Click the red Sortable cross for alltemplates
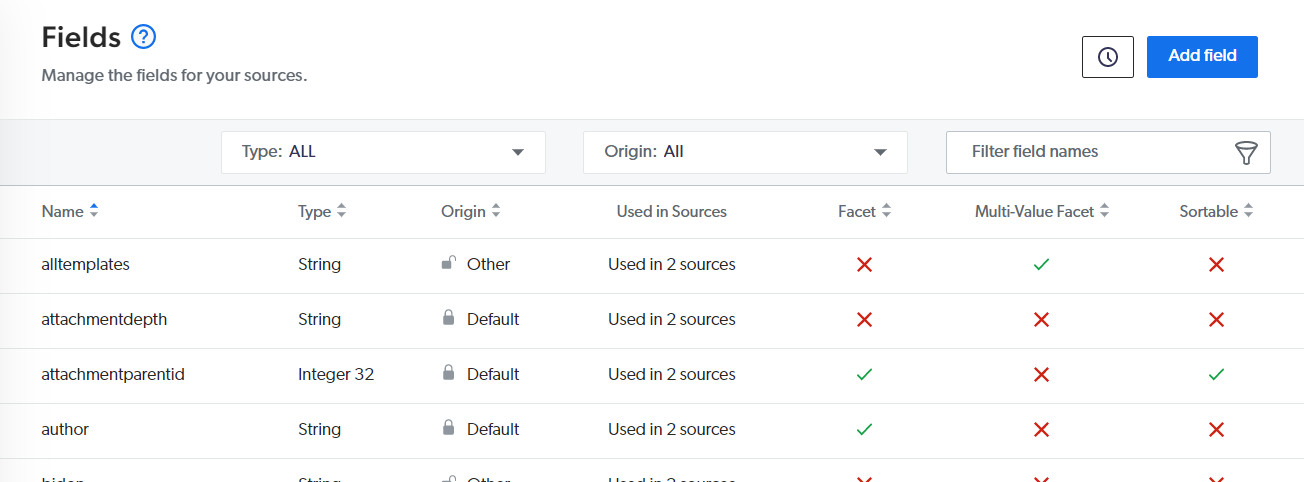The height and width of the screenshot is (482, 1304). (1216, 265)
